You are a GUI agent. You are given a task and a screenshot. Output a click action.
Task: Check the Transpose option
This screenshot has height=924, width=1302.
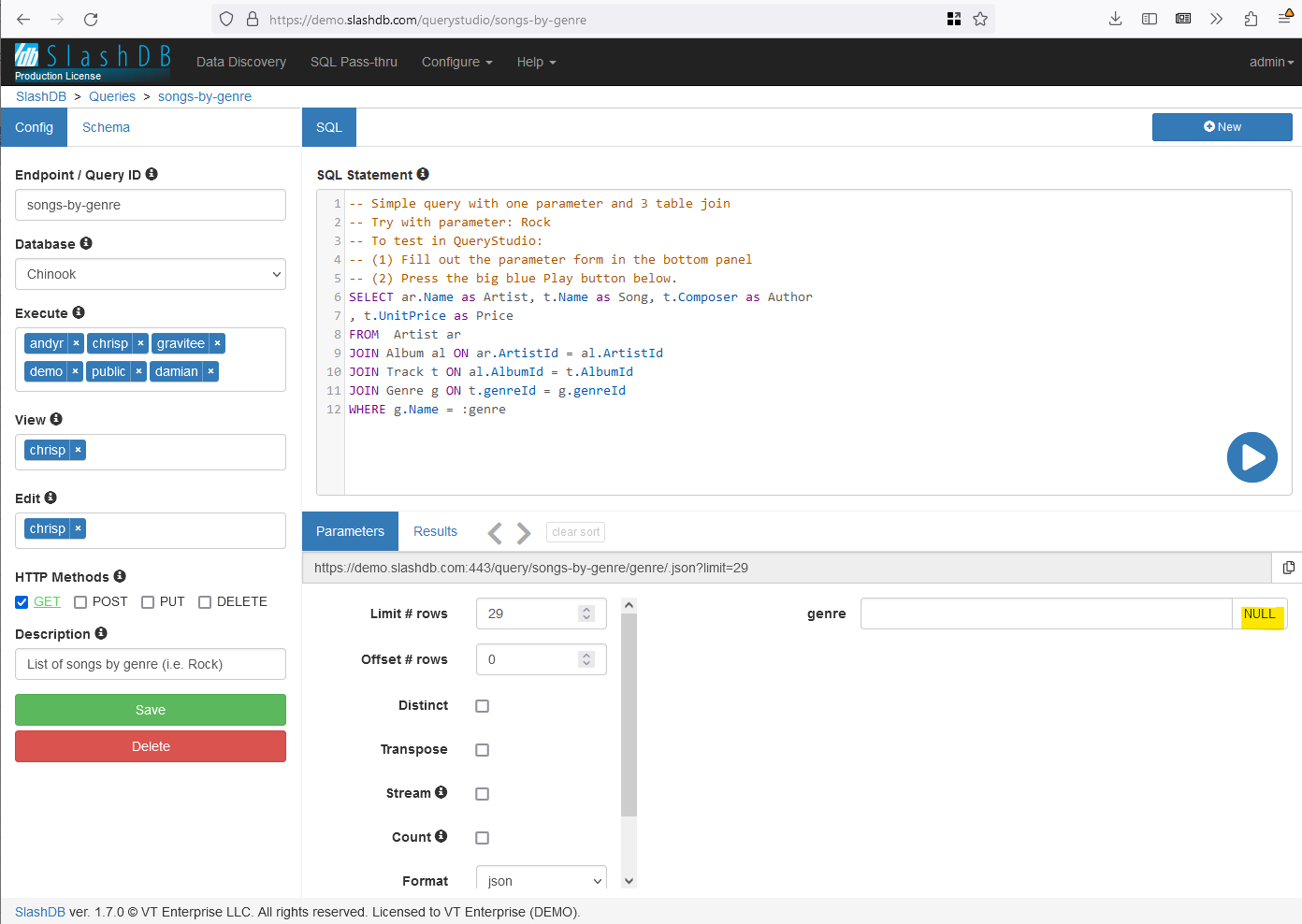(483, 750)
